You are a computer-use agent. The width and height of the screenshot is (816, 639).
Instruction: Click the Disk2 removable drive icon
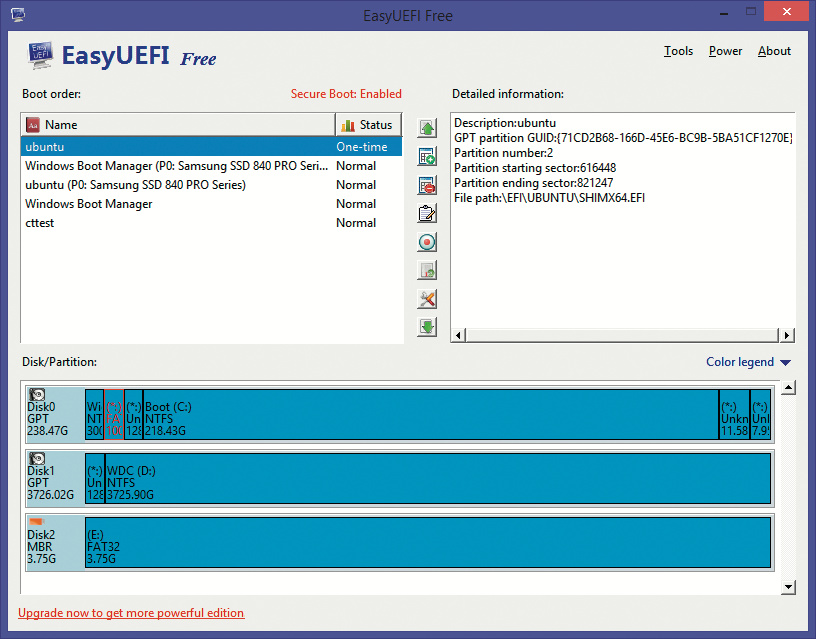click(x=37, y=522)
